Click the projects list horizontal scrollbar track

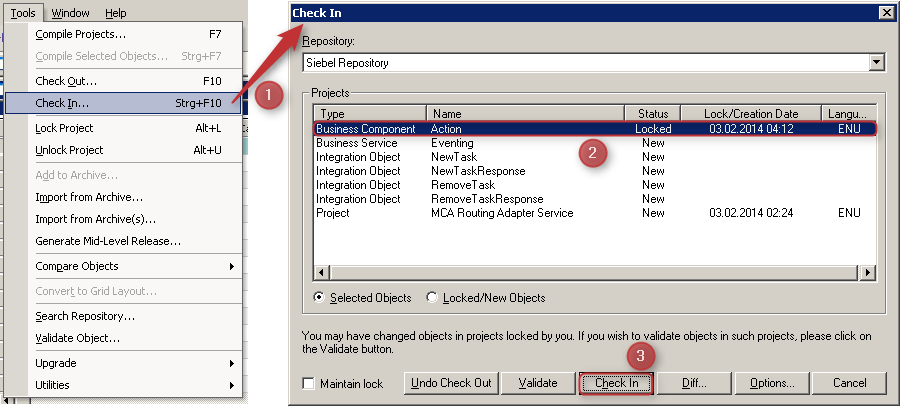tap(595, 272)
